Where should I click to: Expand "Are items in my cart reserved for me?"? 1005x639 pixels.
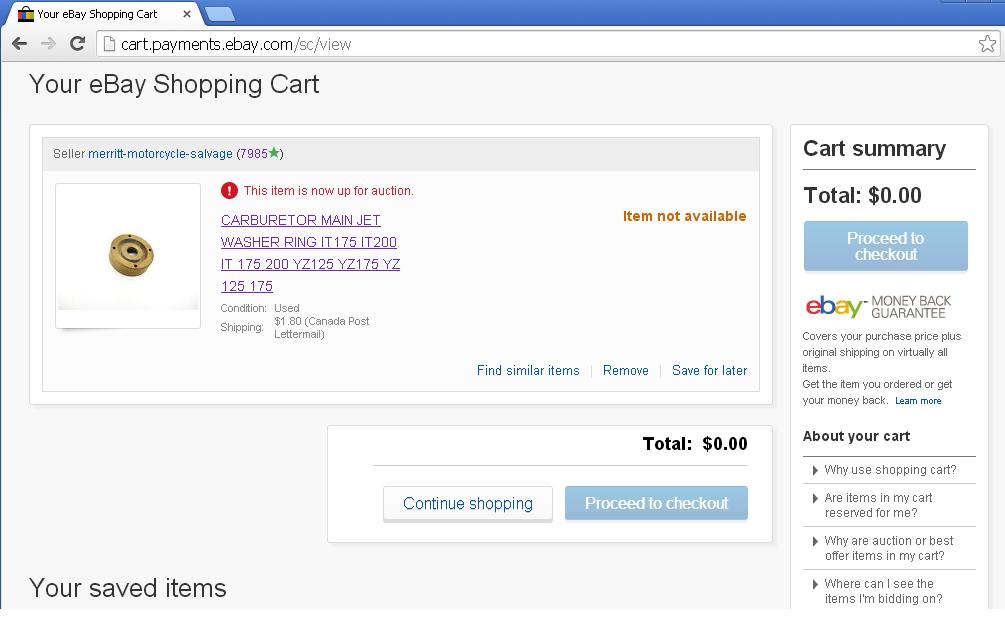pos(878,505)
